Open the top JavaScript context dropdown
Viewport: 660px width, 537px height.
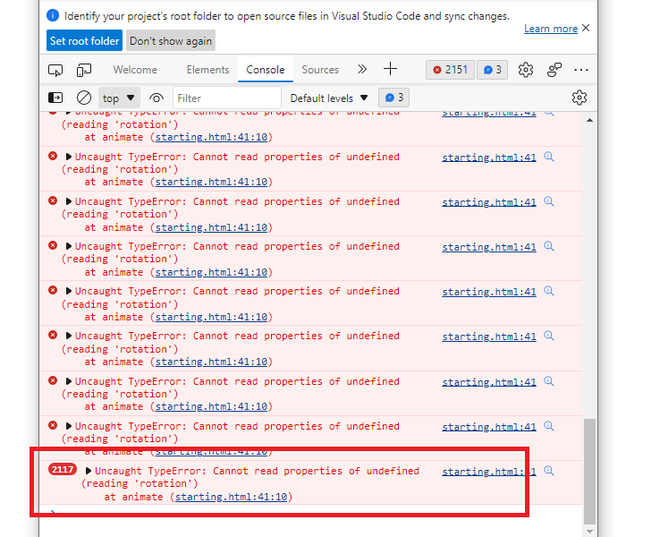pos(119,98)
